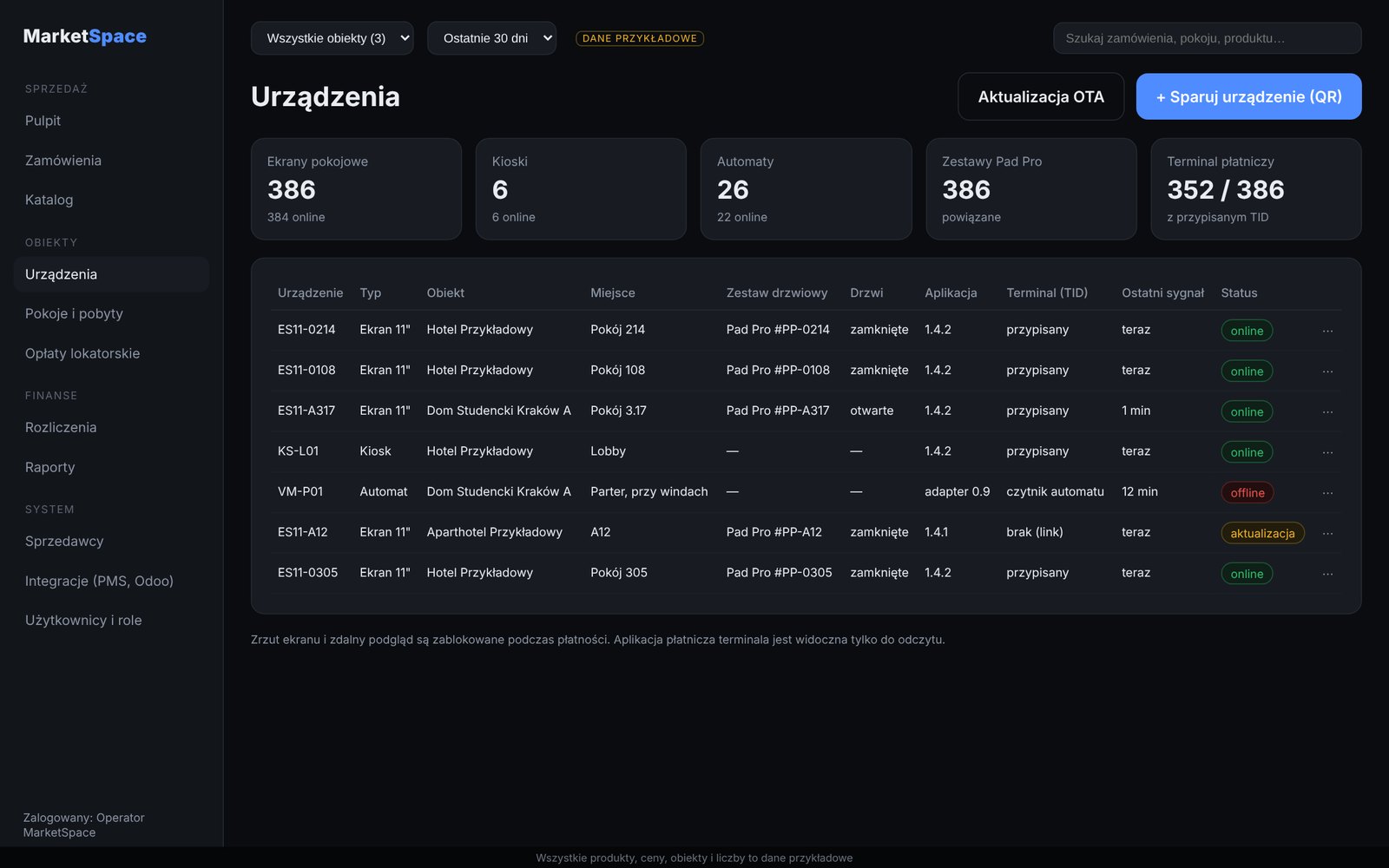Open Opłaty lokatorskie page
Image resolution: width=1389 pixels, height=868 pixels.
(x=111, y=353)
